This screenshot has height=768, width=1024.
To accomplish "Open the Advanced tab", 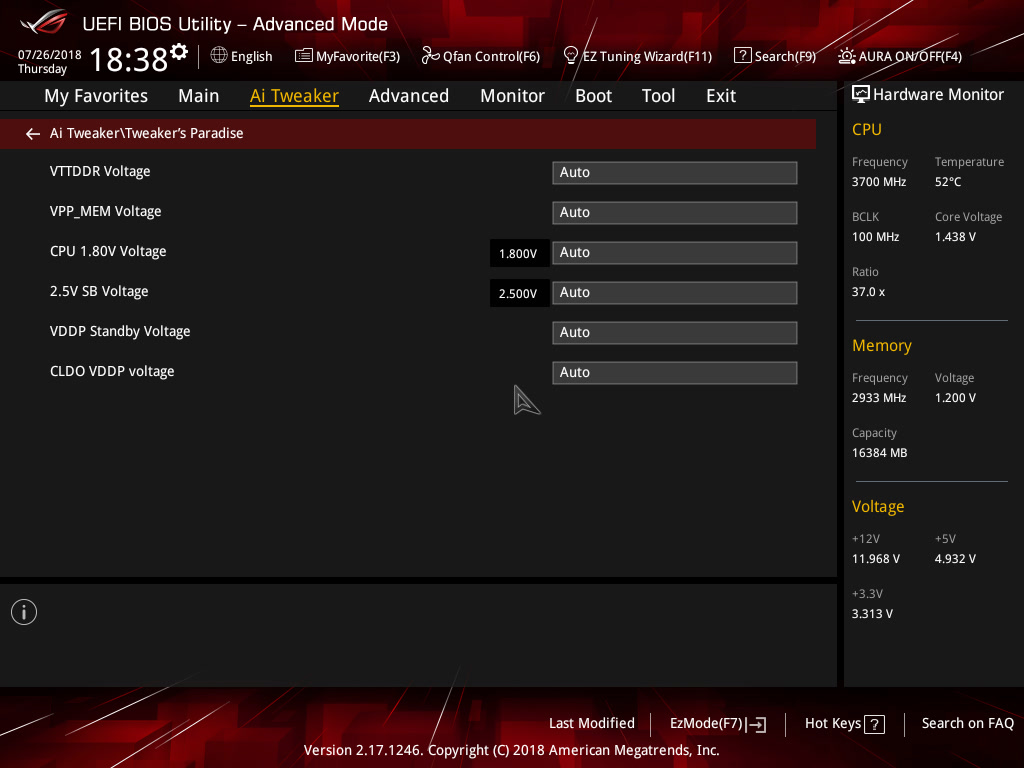I will [x=409, y=96].
